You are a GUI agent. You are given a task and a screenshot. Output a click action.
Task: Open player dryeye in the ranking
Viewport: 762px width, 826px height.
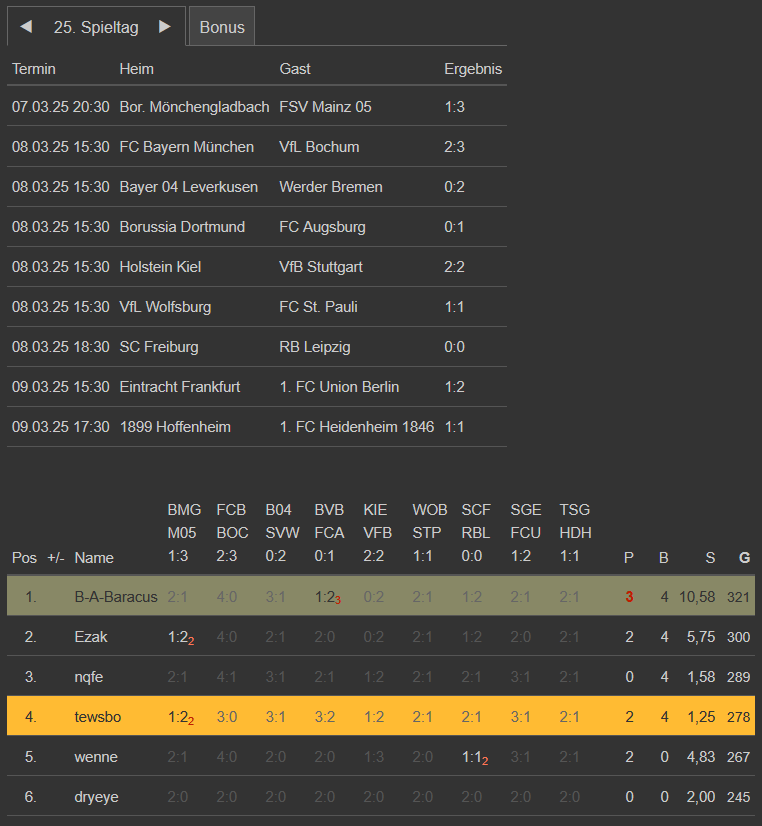pyautogui.click(x=98, y=797)
